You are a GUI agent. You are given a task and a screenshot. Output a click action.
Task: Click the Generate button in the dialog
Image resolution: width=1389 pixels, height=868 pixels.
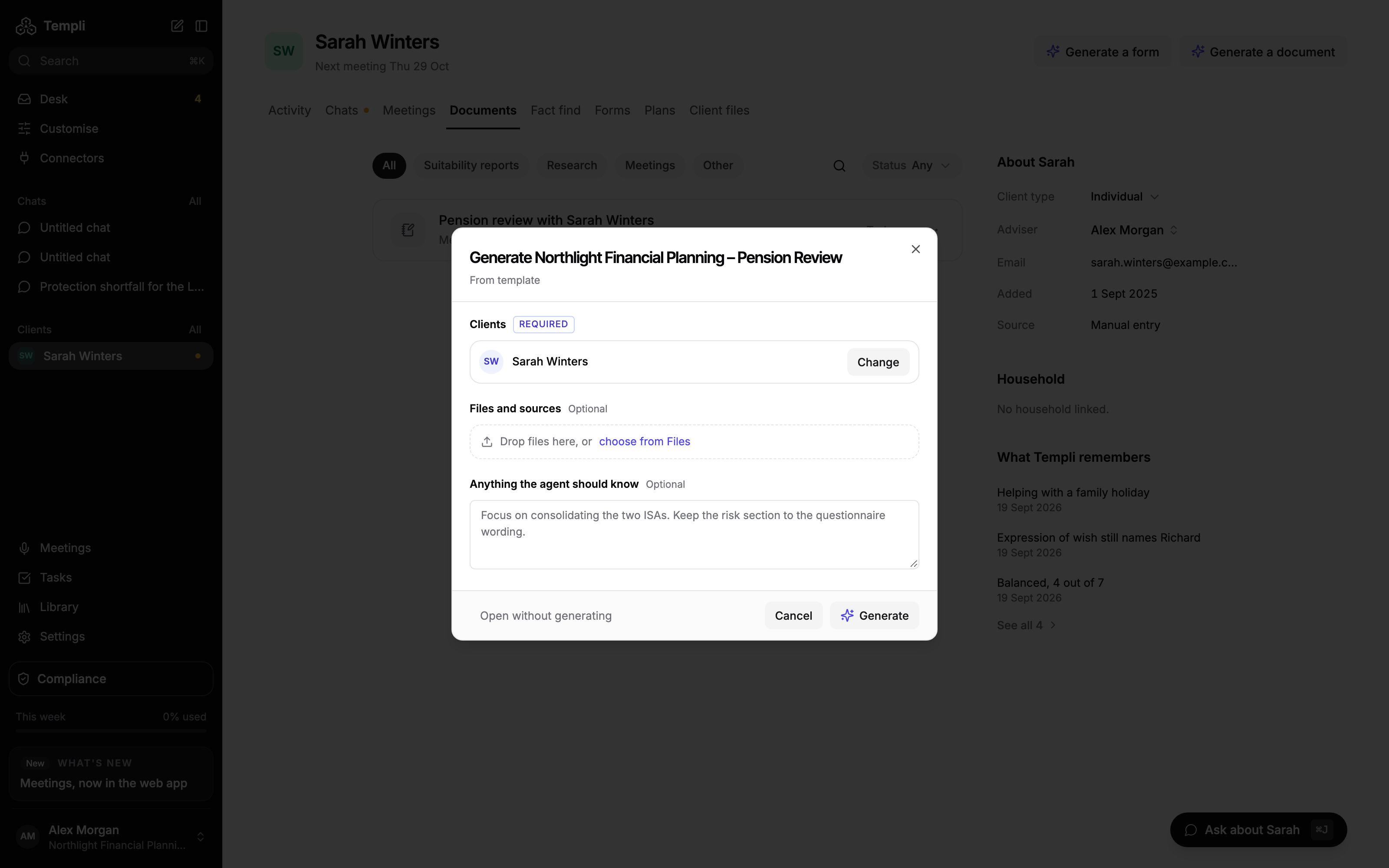(x=874, y=615)
